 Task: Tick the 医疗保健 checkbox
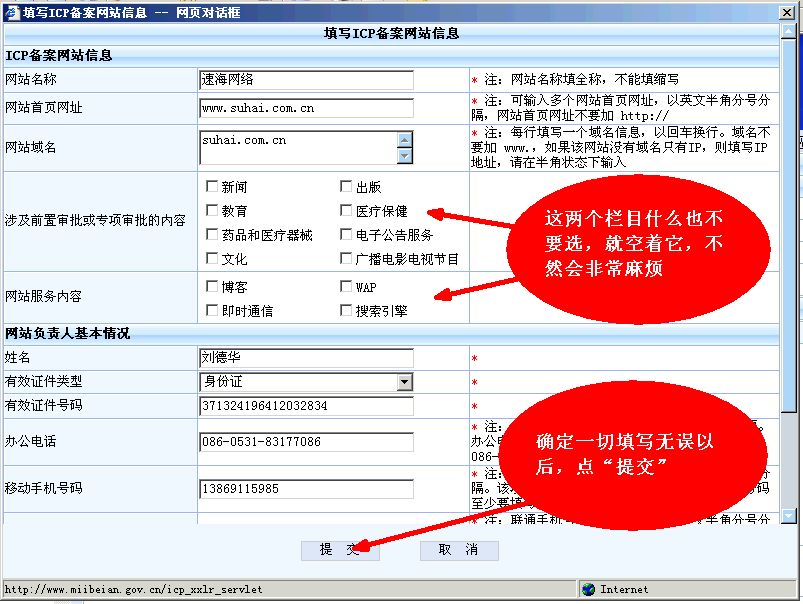tap(346, 211)
